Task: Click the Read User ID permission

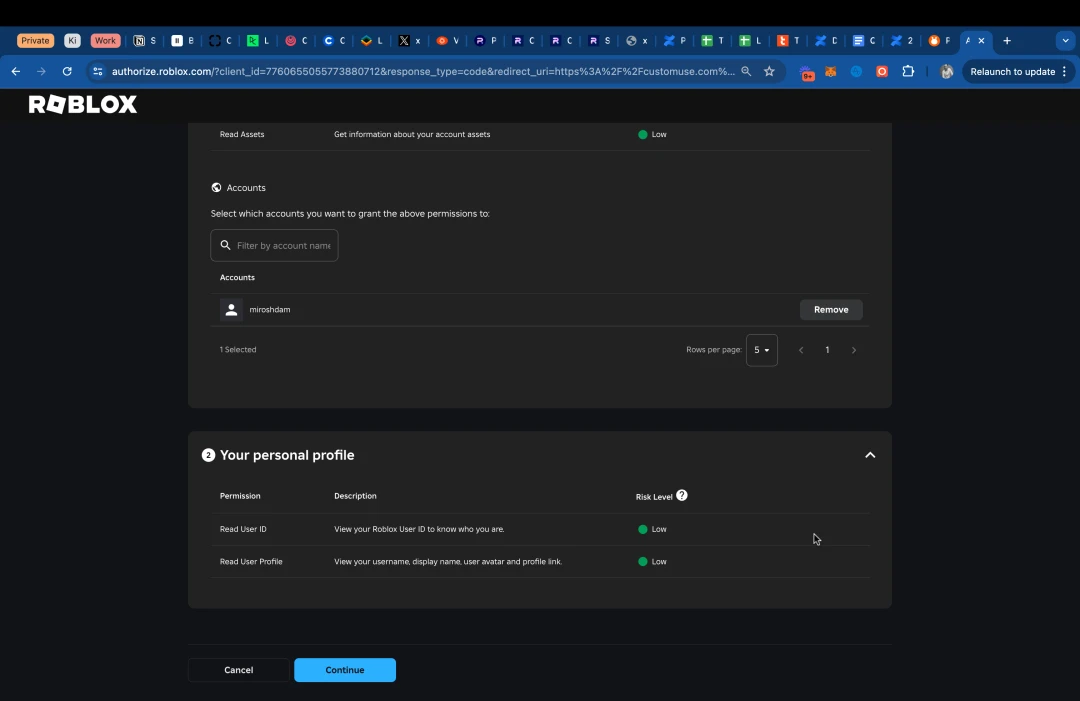Action: point(243,530)
